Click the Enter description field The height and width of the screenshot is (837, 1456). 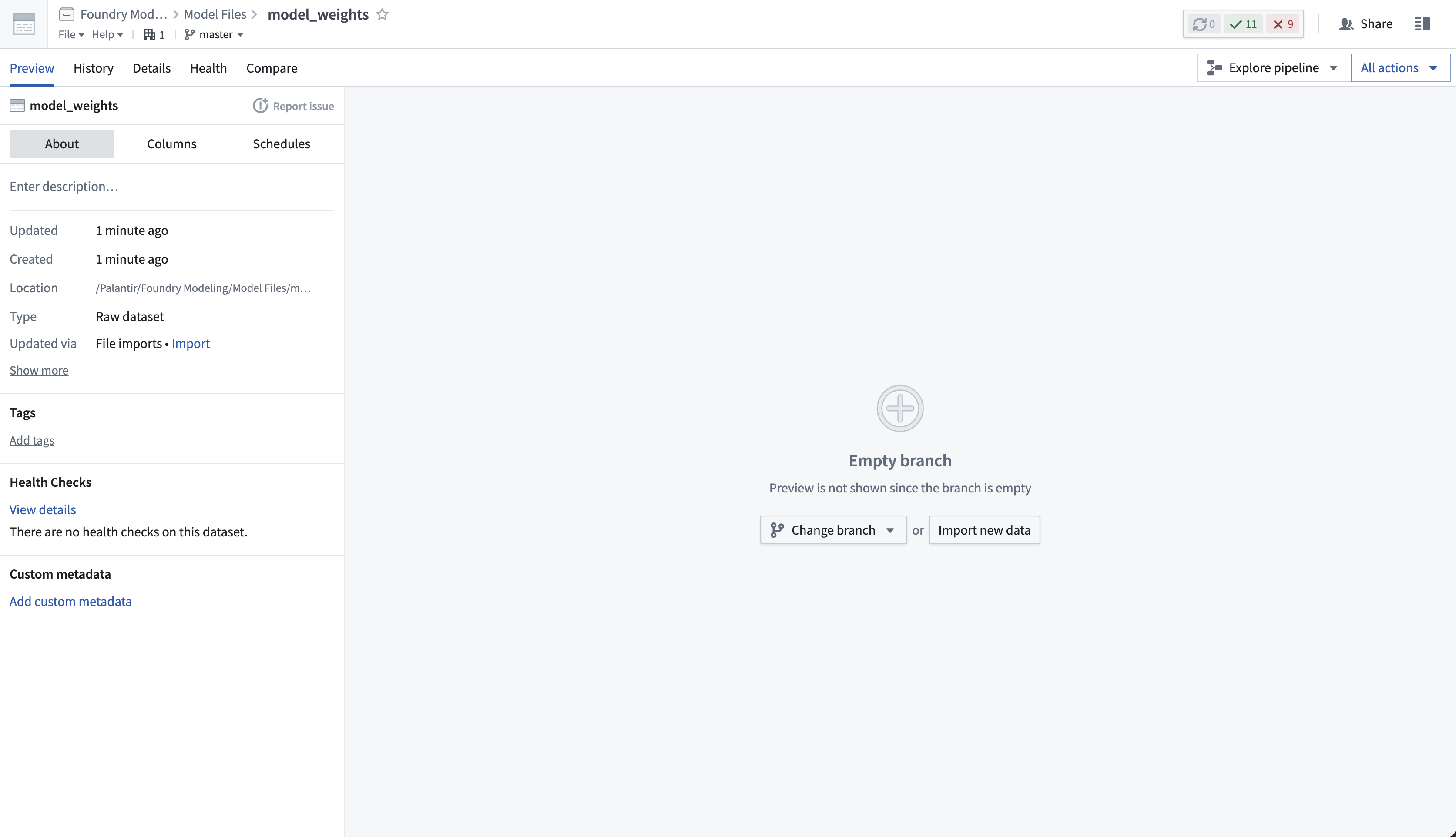171,186
